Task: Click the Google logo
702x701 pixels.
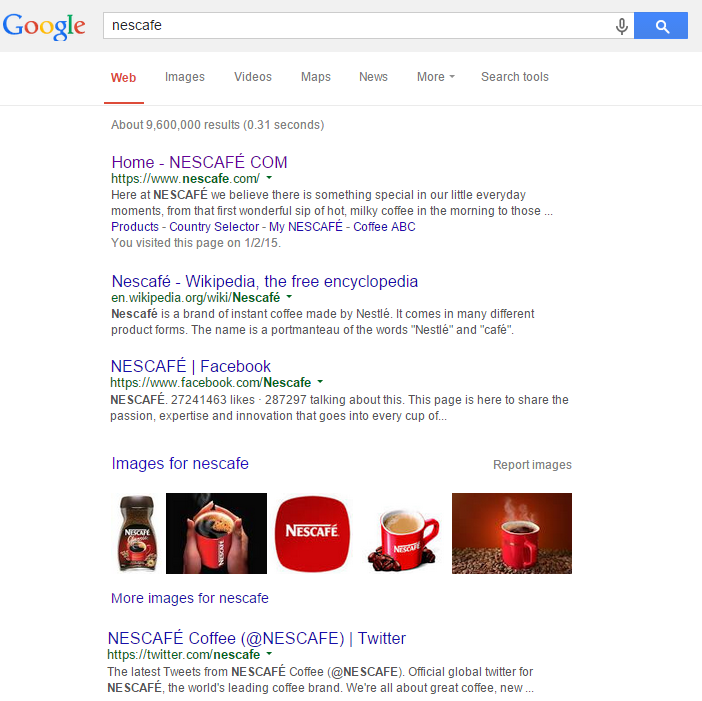Action: tap(44, 26)
